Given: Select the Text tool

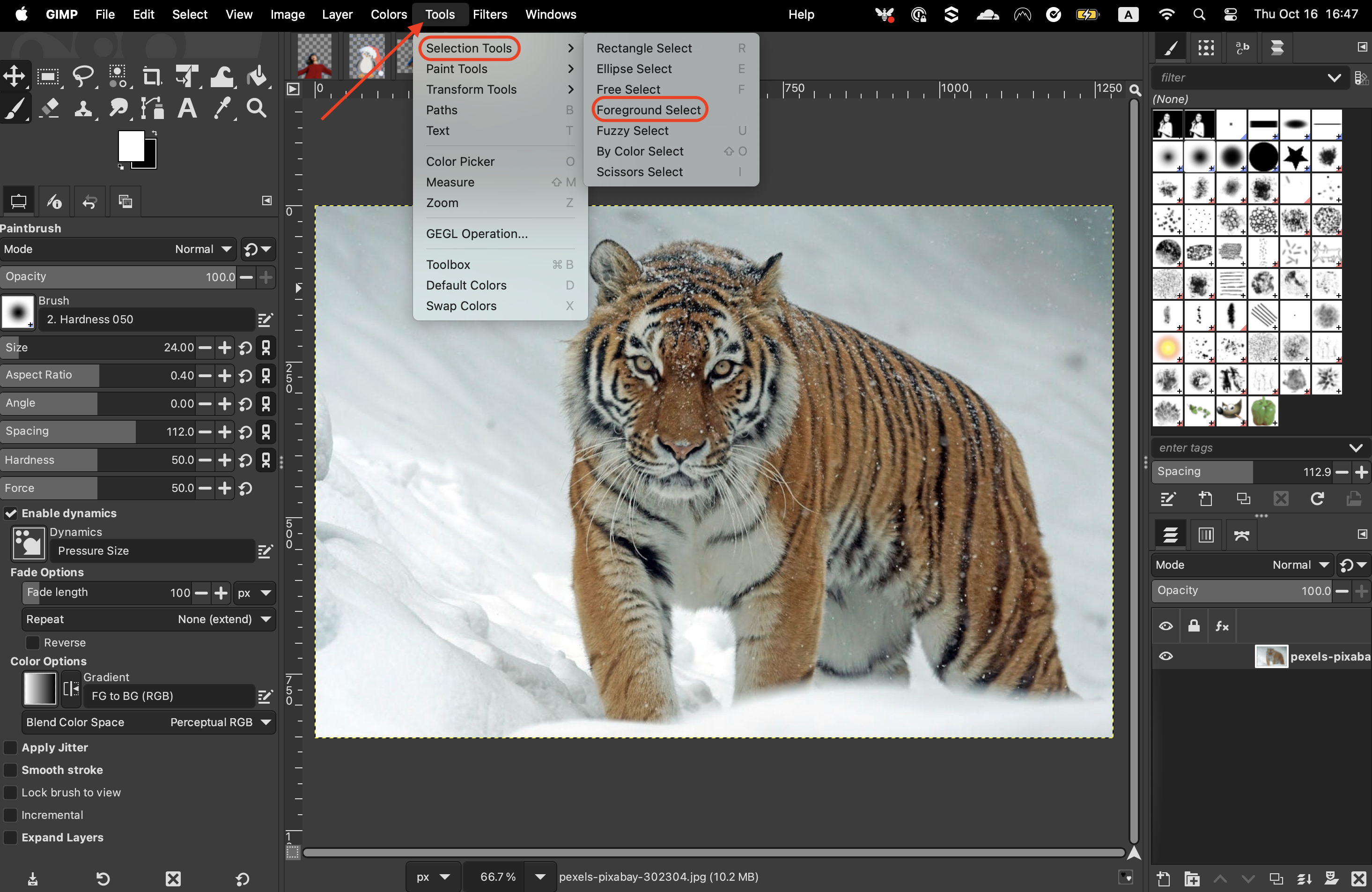Looking at the screenshot, I should pyautogui.click(x=187, y=108).
